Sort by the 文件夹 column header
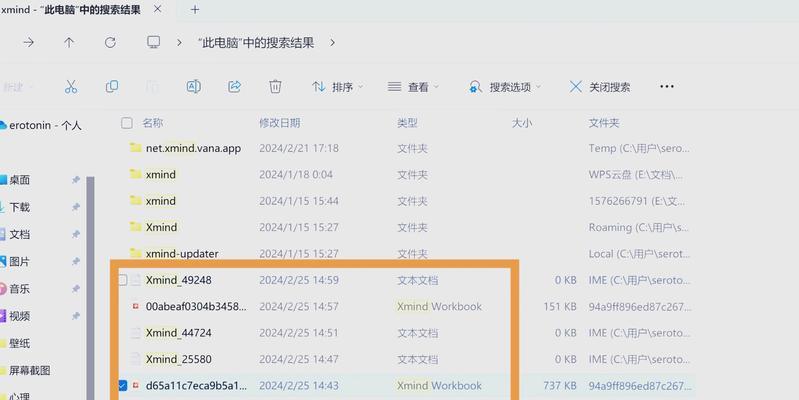The image size is (799, 400). click(x=604, y=123)
